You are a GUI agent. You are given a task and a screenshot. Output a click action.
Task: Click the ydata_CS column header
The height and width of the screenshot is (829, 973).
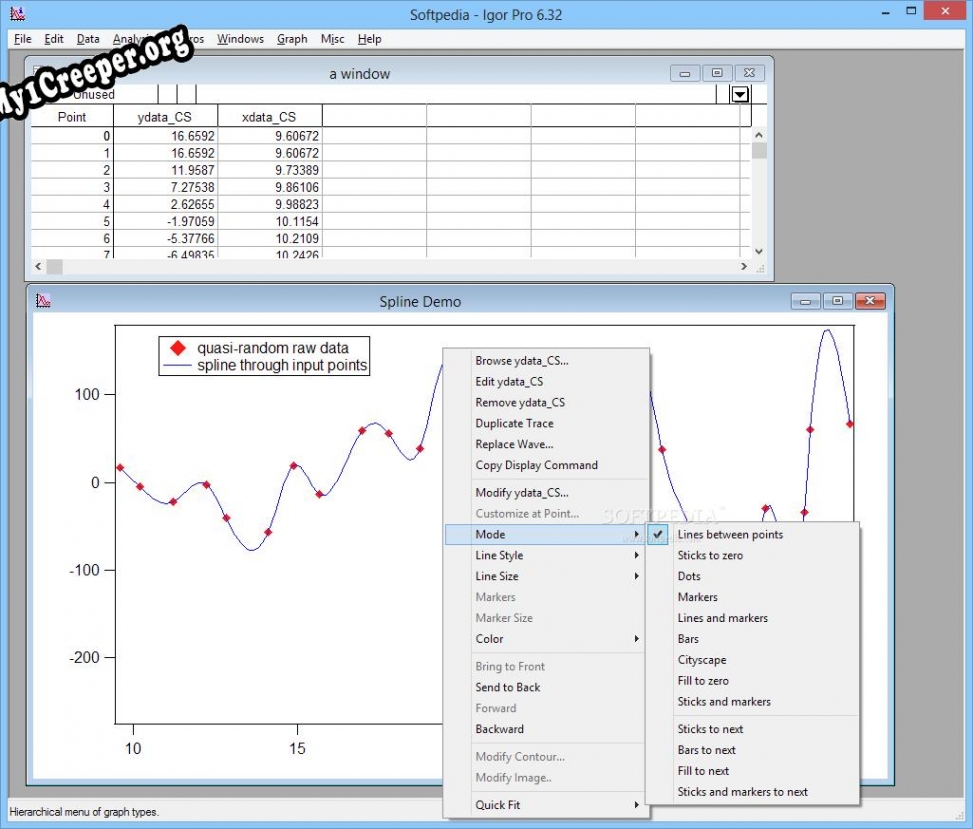(x=165, y=117)
